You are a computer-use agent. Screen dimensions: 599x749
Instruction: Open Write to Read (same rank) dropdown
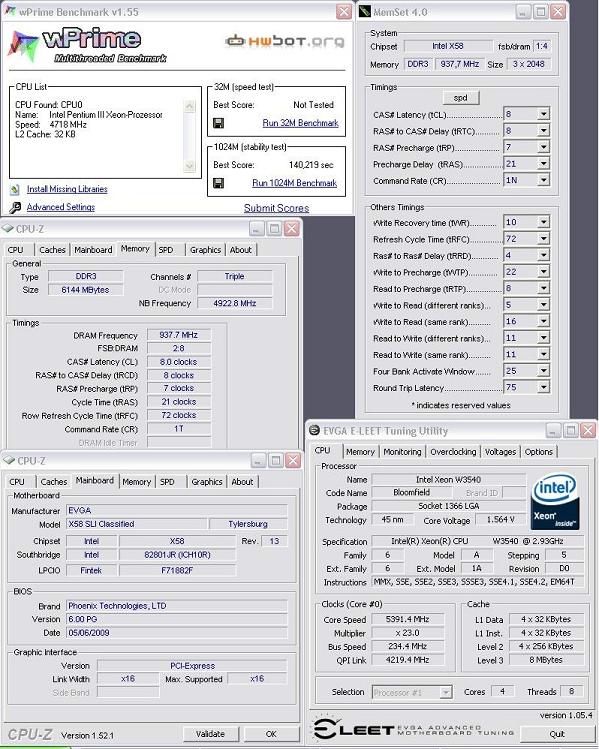[543, 321]
